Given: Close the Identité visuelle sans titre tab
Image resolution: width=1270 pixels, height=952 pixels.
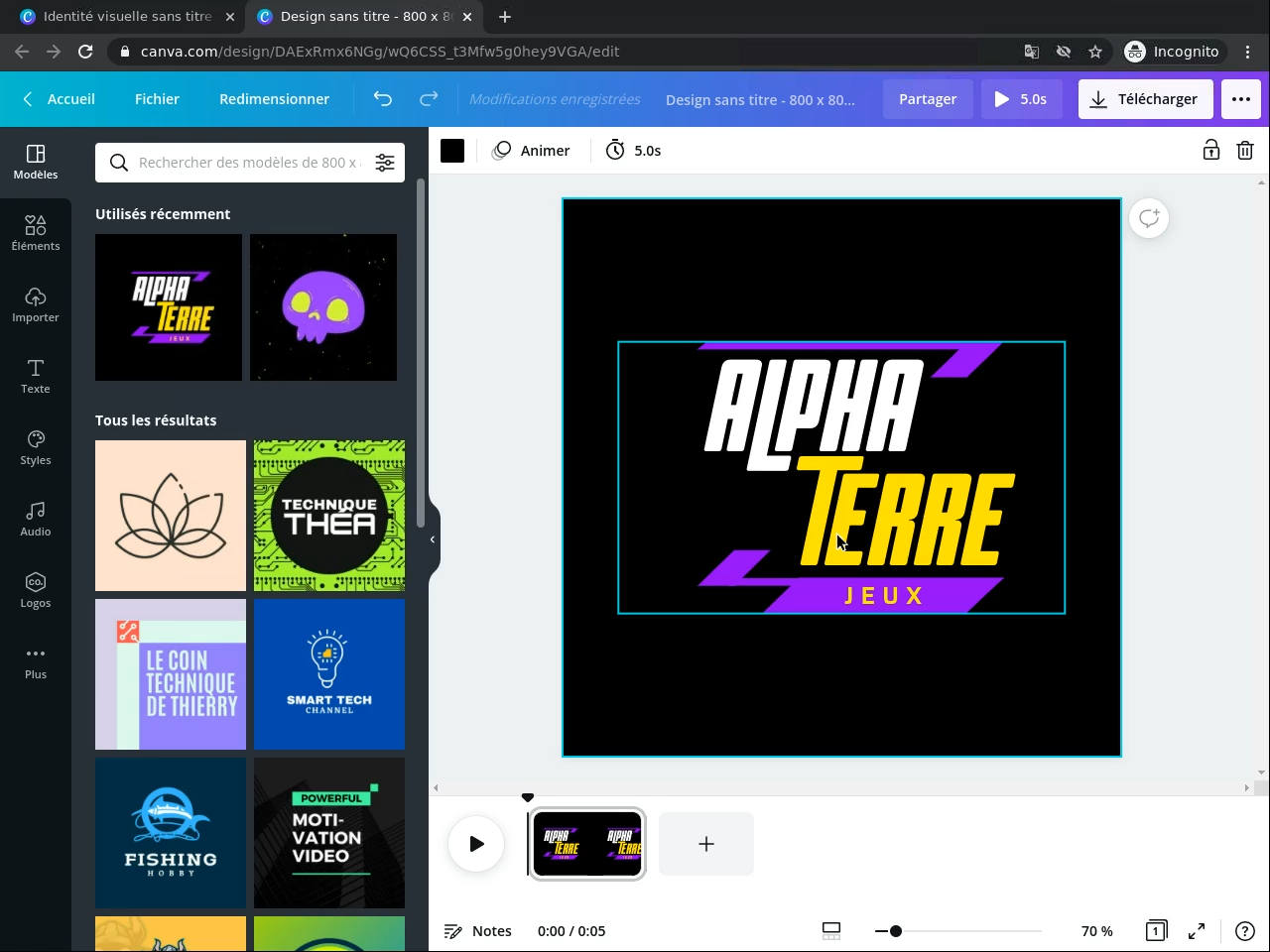Looking at the screenshot, I should tap(229, 17).
